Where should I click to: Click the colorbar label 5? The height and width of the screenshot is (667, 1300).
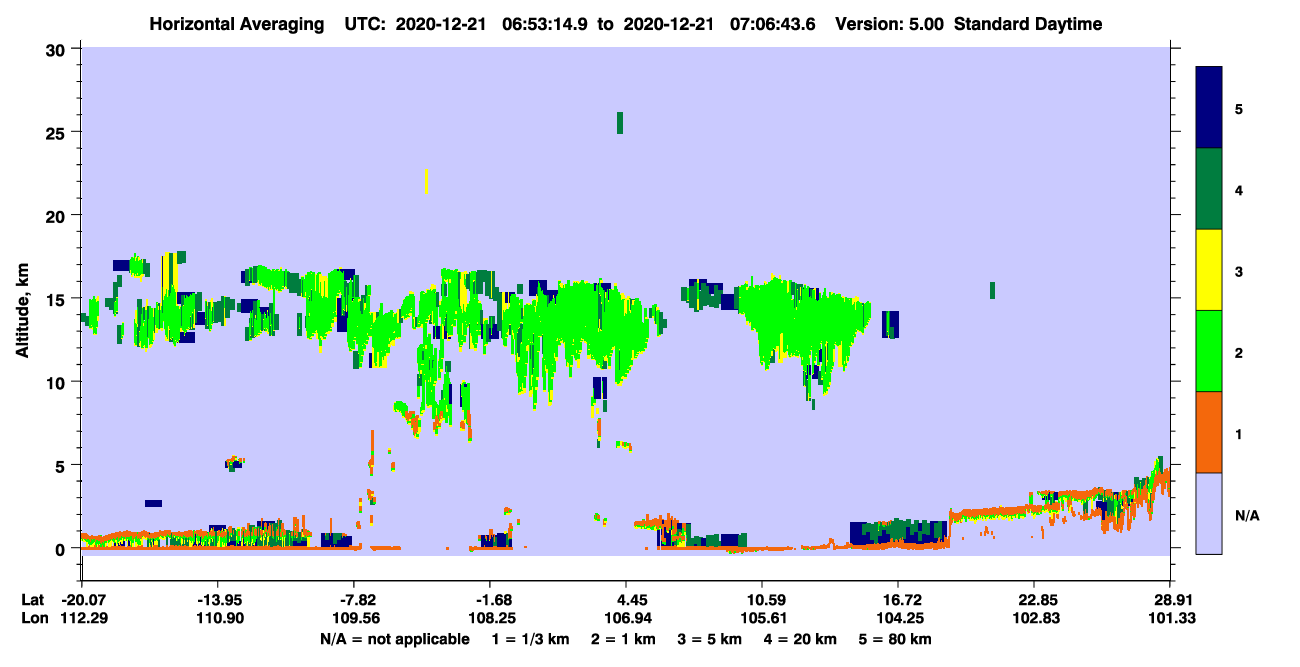(x=1239, y=108)
